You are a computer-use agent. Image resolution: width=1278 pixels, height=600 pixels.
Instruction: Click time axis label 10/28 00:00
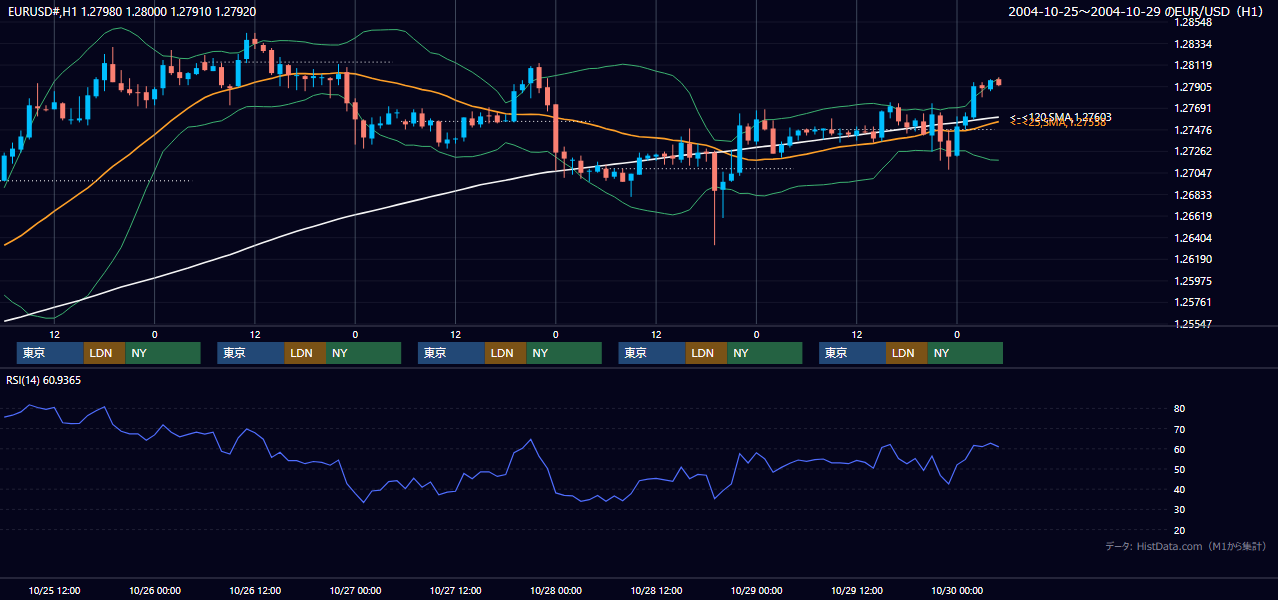pos(556,590)
